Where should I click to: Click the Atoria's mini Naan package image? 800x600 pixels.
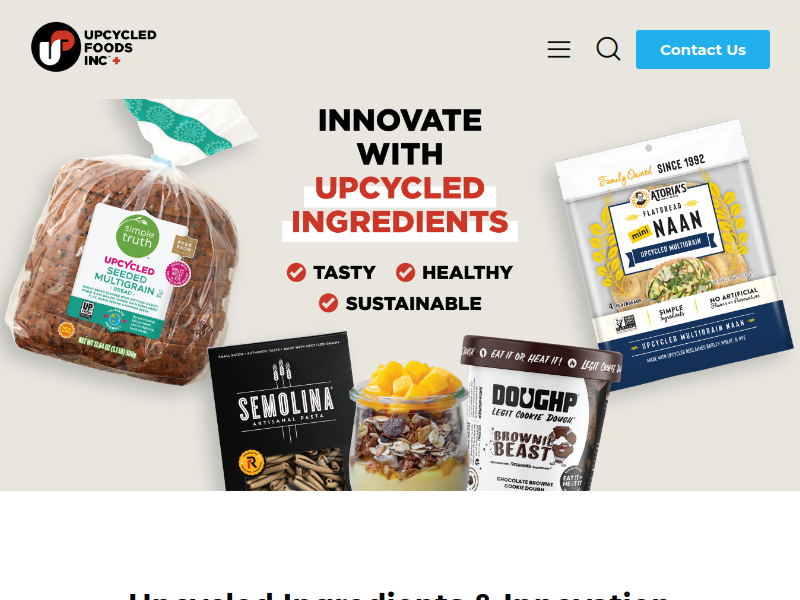(673, 255)
